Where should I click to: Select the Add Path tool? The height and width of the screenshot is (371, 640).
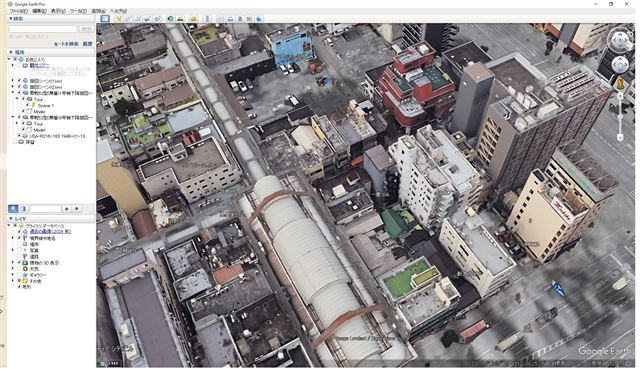coord(138,18)
